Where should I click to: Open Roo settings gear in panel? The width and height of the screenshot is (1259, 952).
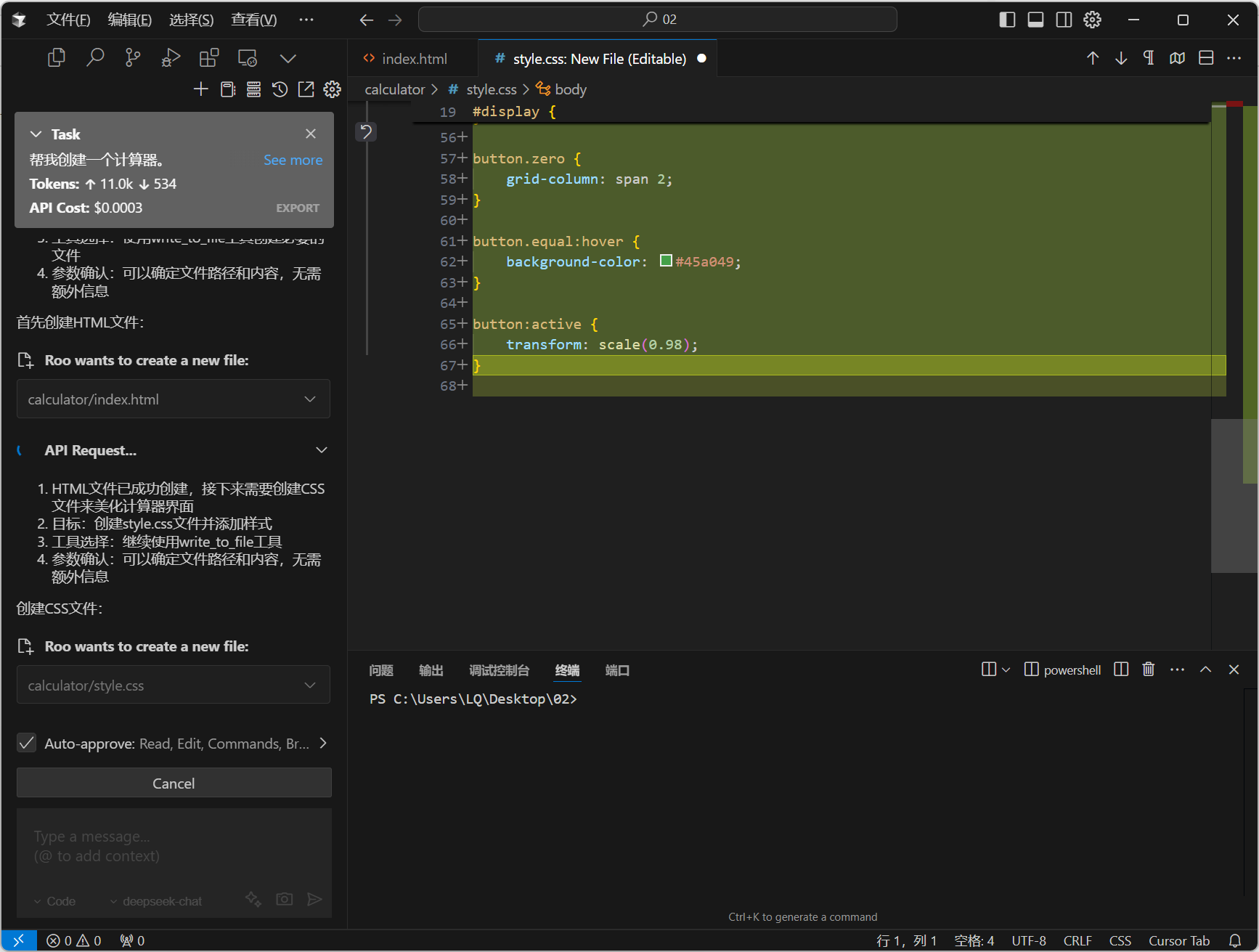coord(333,89)
